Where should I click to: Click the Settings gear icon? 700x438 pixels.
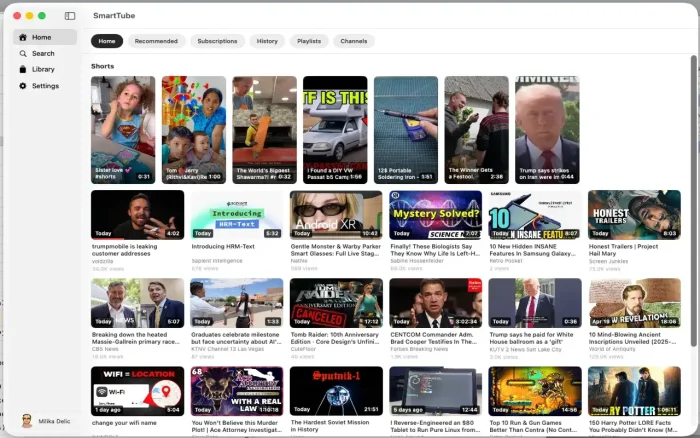pos(23,86)
